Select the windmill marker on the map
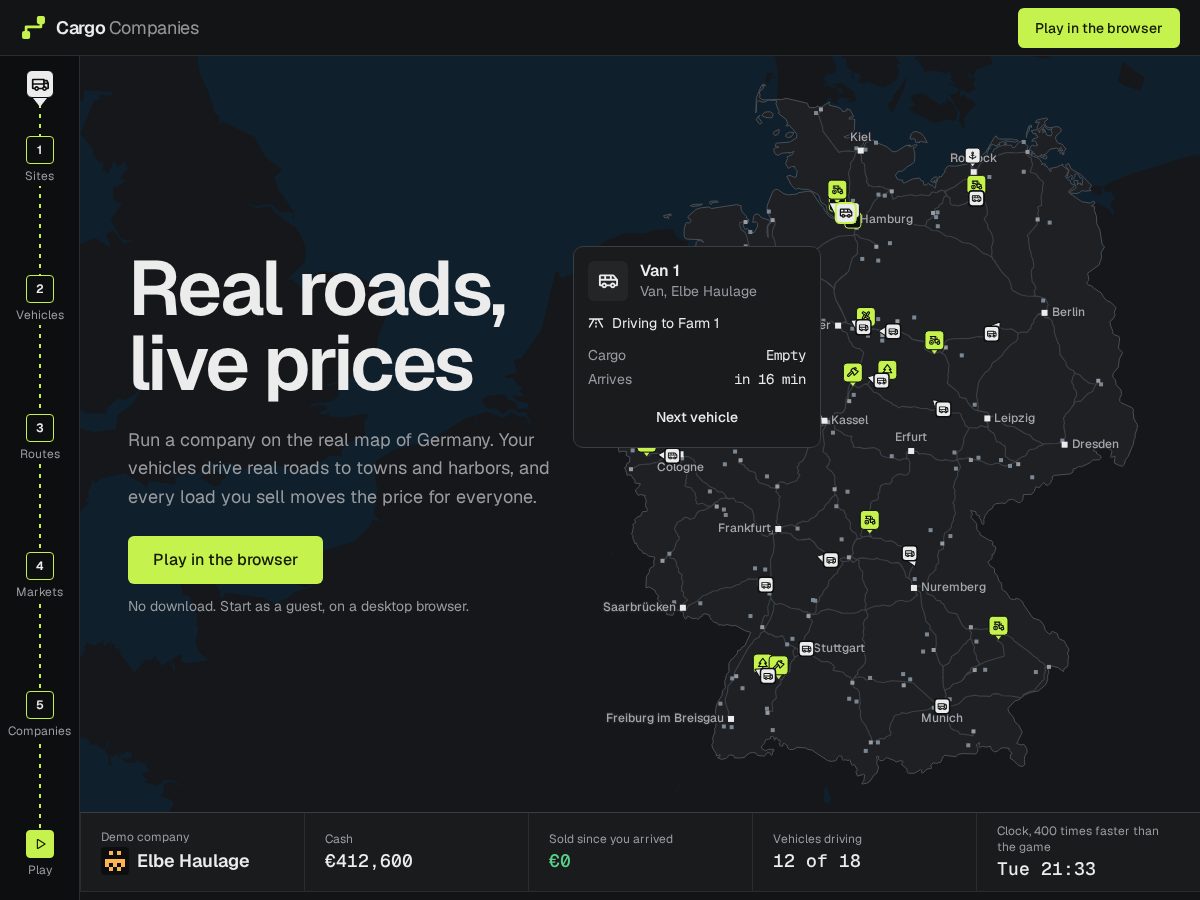The height and width of the screenshot is (900, 1200). click(865, 316)
